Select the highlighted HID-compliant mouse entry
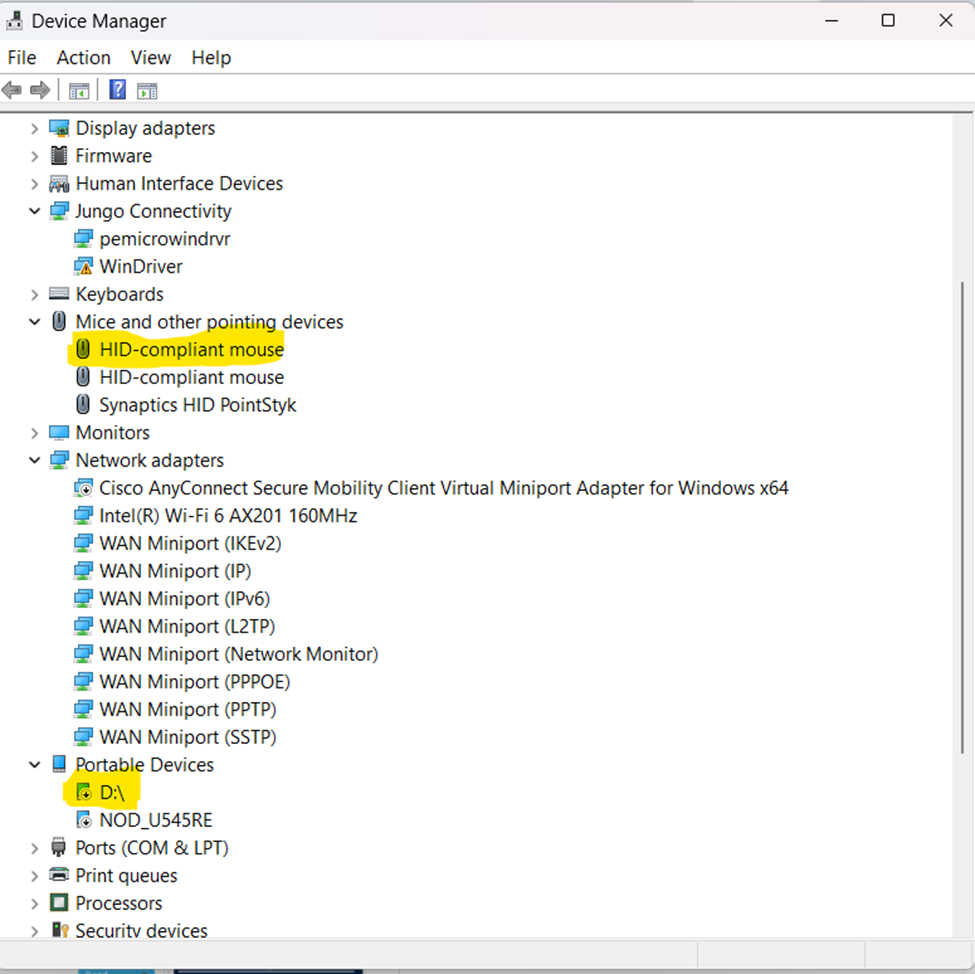The width and height of the screenshot is (975, 974). tap(192, 350)
